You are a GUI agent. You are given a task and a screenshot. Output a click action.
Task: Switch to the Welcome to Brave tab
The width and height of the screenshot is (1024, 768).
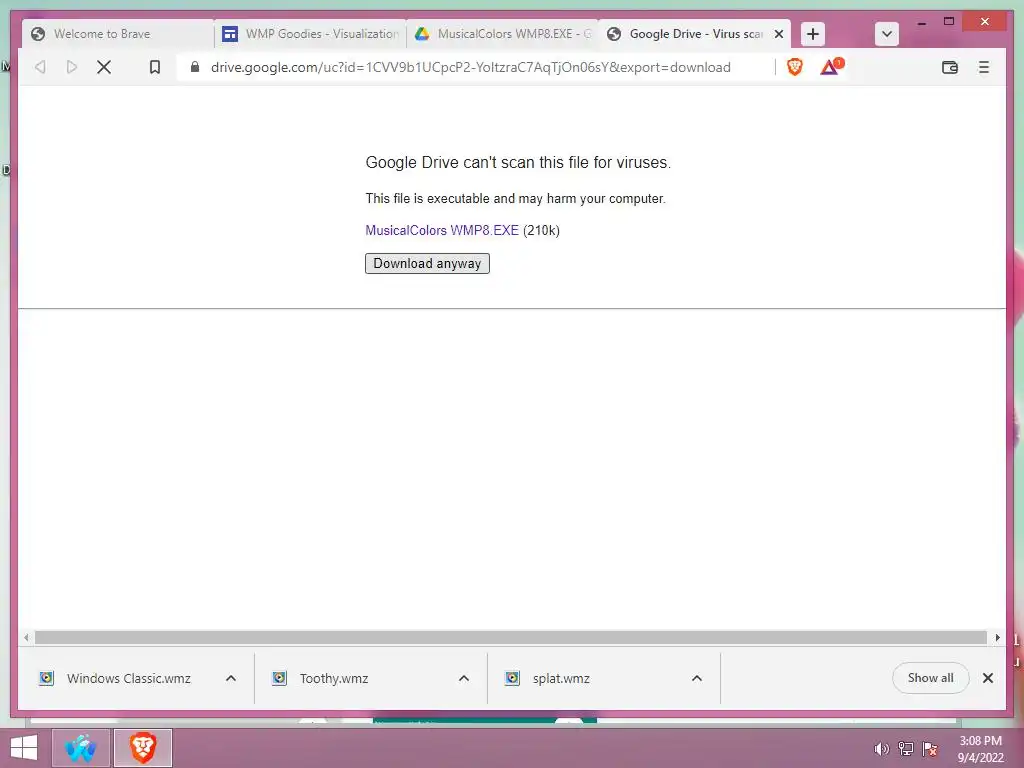point(118,34)
